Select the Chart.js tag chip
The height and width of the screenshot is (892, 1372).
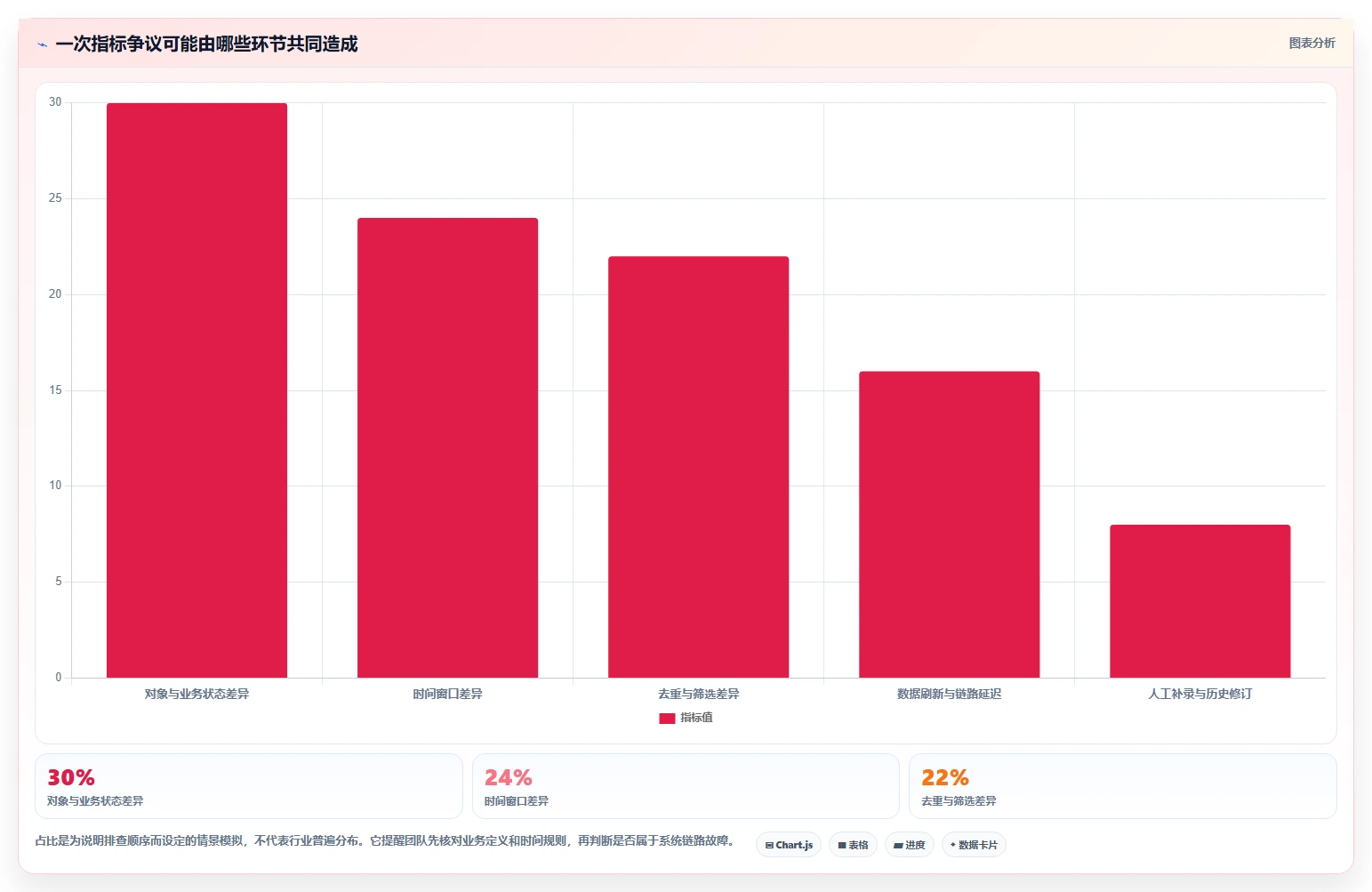click(789, 845)
